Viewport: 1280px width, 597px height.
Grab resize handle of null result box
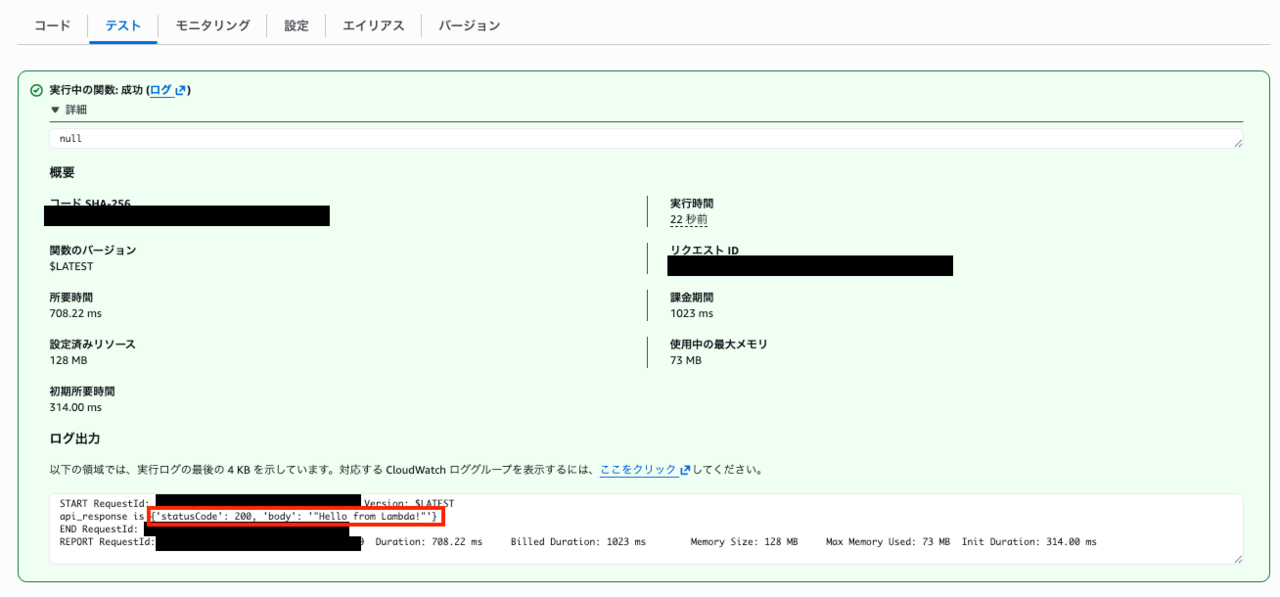click(x=1238, y=144)
